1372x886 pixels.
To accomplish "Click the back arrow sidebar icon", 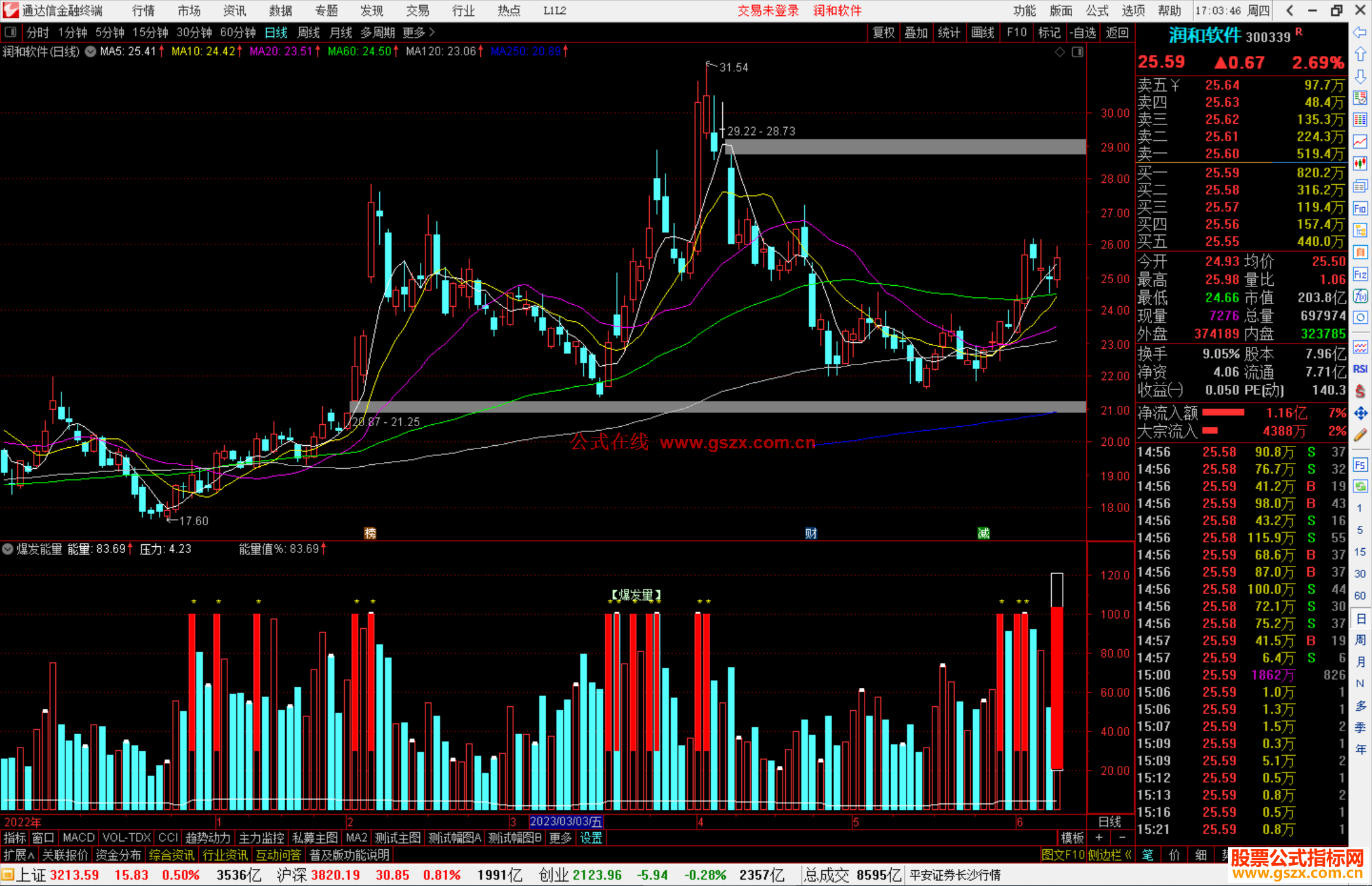I will point(1360,32).
